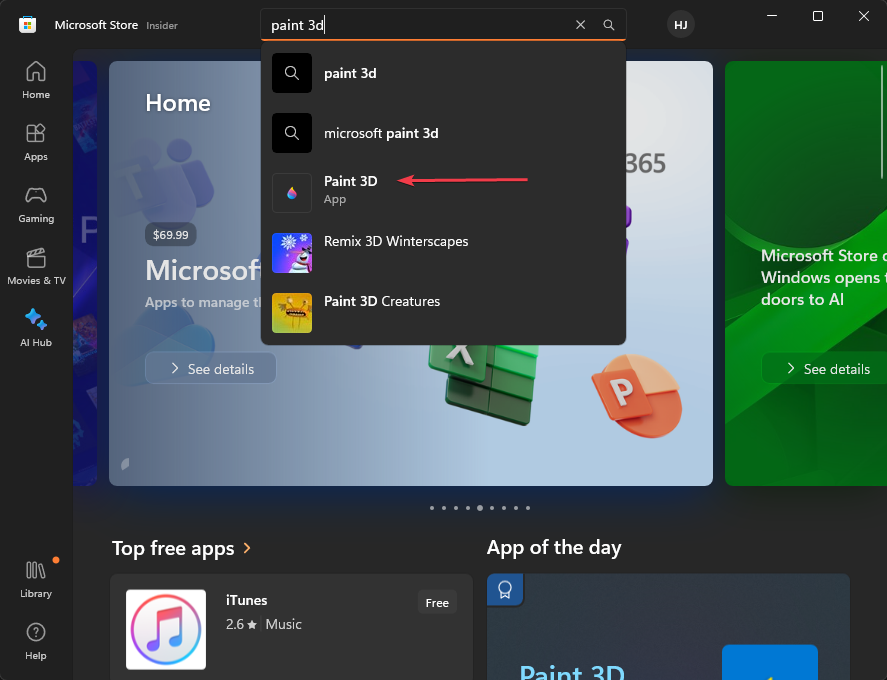Click See details on the green AI banner
Viewport: 887px width, 680px height.
click(x=826, y=368)
